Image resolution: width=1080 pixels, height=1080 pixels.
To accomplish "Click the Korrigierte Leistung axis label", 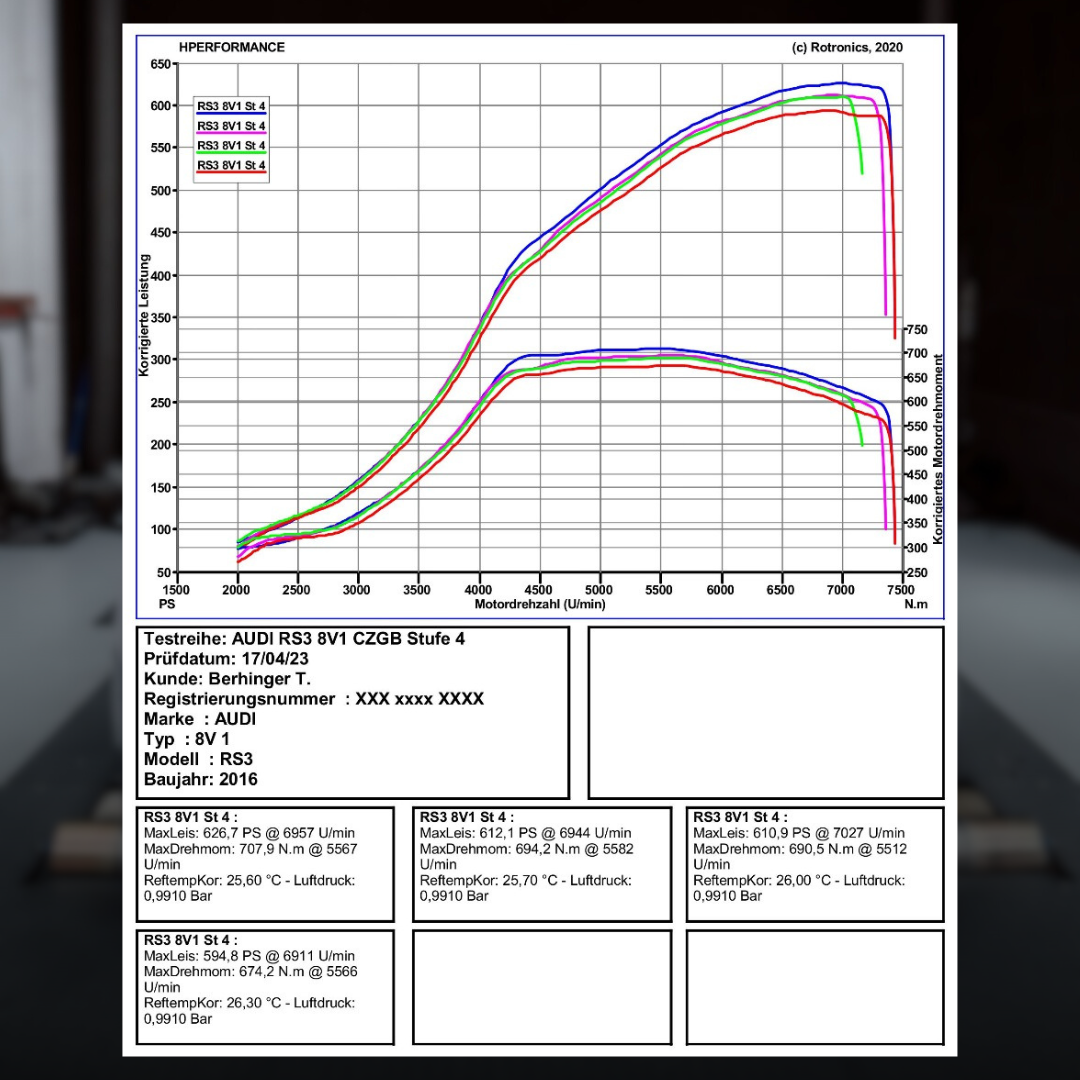I will 144,314.
